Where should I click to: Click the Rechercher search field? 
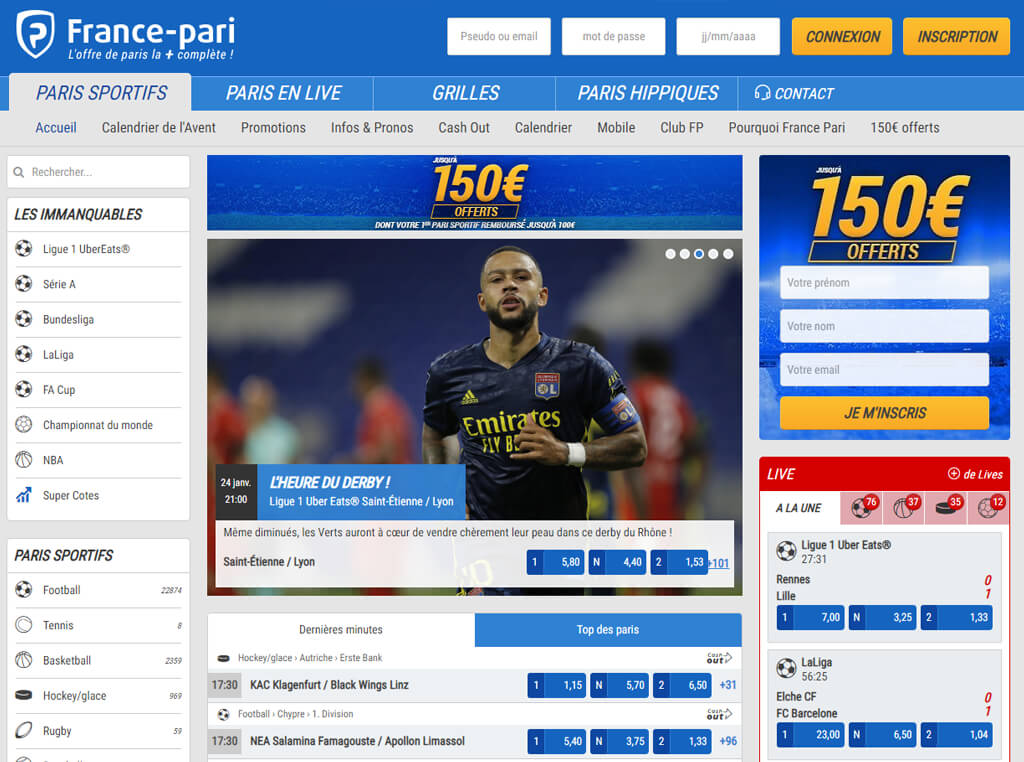[x=99, y=172]
